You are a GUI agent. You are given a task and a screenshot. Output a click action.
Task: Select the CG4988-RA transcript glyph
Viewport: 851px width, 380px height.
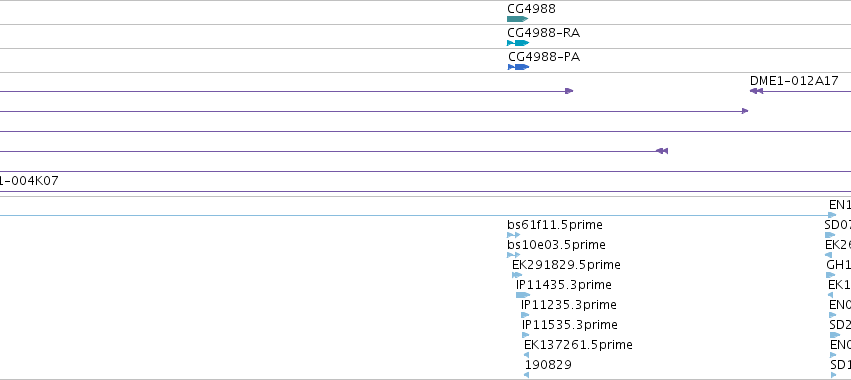[518, 43]
